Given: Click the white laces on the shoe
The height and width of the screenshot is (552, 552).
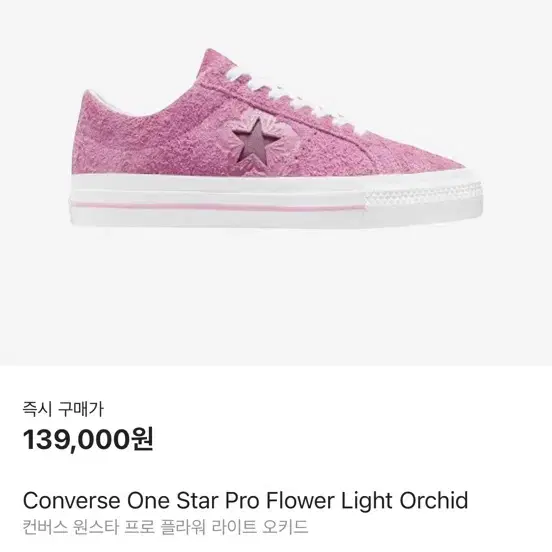Looking at the screenshot, I should [x=289, y=93].
